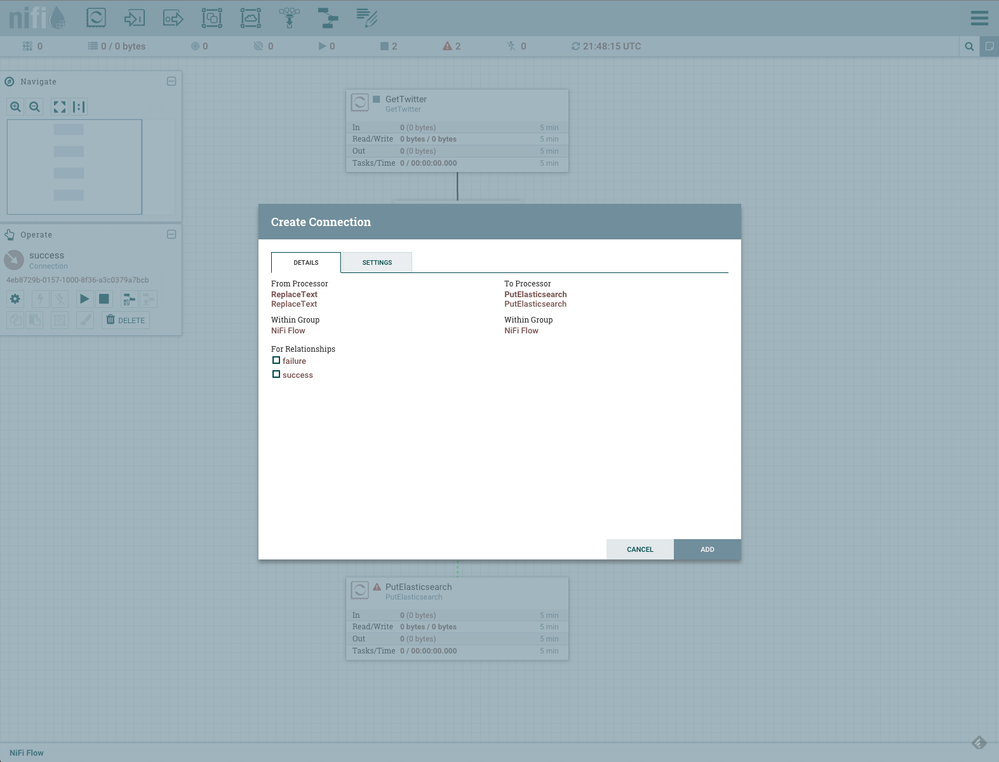This screenshot has width=999, height=762.
Task: Click the active threads count
Action: click(32, 46)
